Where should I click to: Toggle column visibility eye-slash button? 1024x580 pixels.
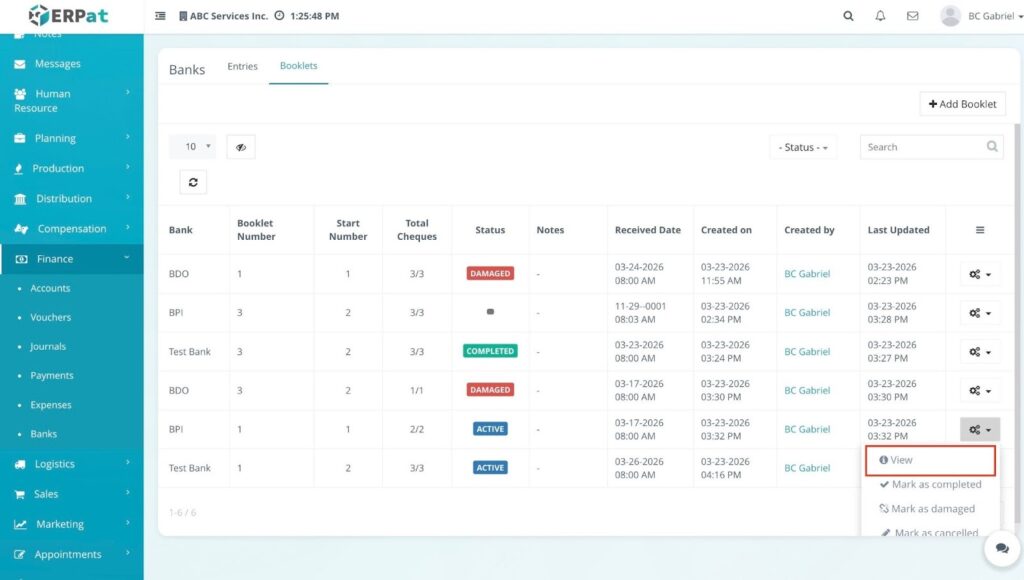pos(241,147)
